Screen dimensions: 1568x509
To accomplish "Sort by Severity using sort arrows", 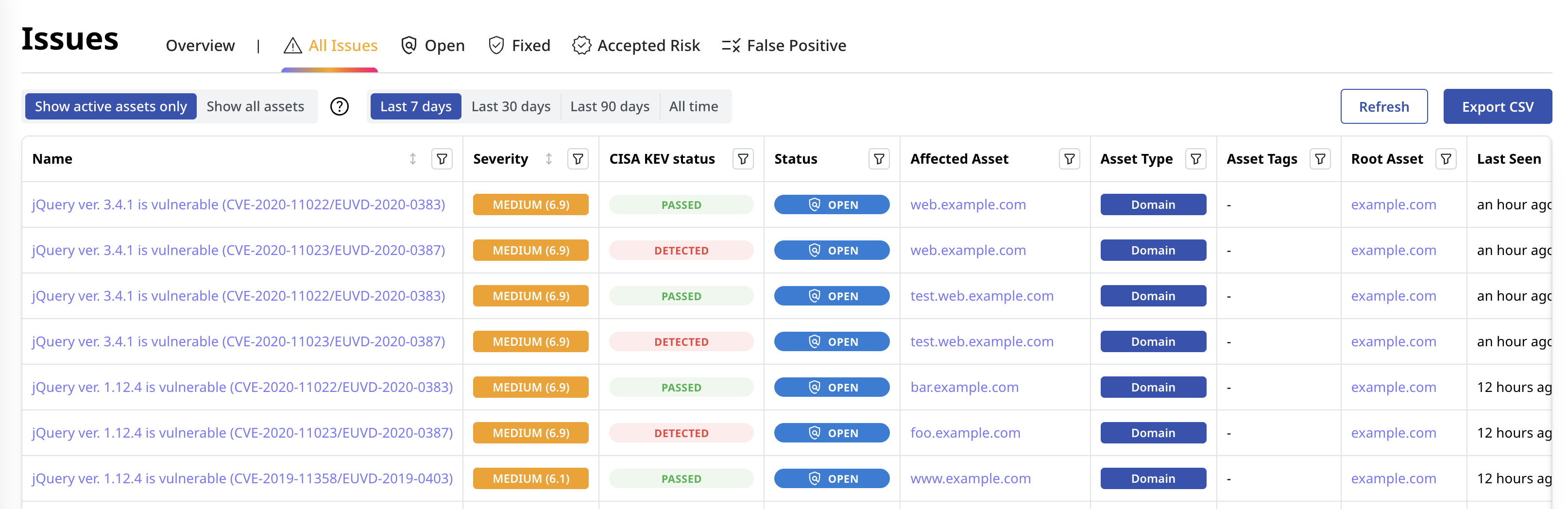I will click(x=548, y=159).
